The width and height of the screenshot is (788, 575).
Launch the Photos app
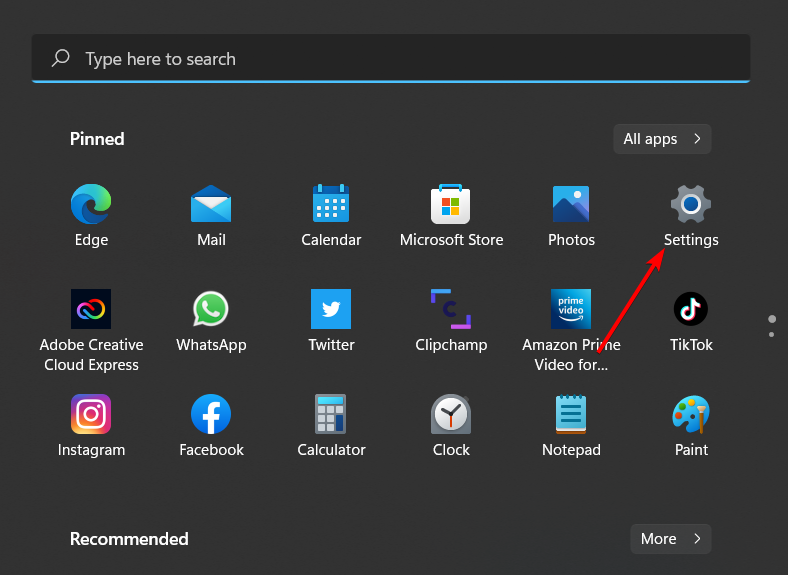[x=571, y=204]
